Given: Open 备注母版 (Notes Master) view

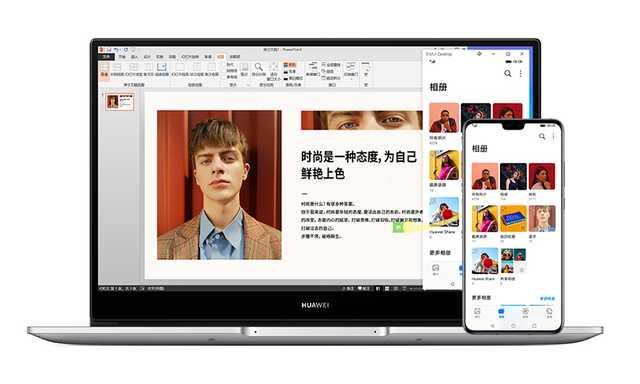Looking at the screenshot, I should [x=212, y=70].
